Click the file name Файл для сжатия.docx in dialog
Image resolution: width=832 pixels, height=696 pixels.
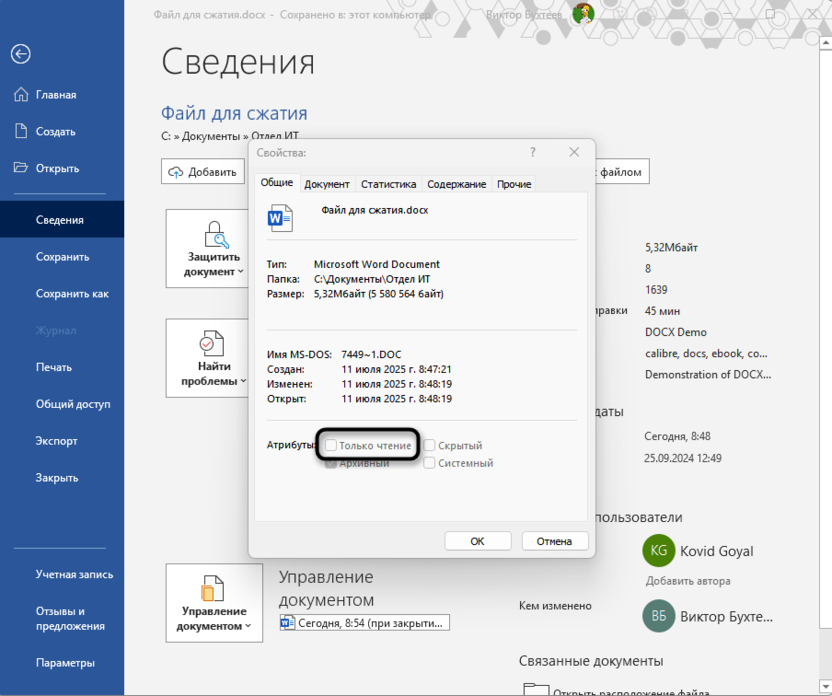pyautogui.click(x=375, y=210)
